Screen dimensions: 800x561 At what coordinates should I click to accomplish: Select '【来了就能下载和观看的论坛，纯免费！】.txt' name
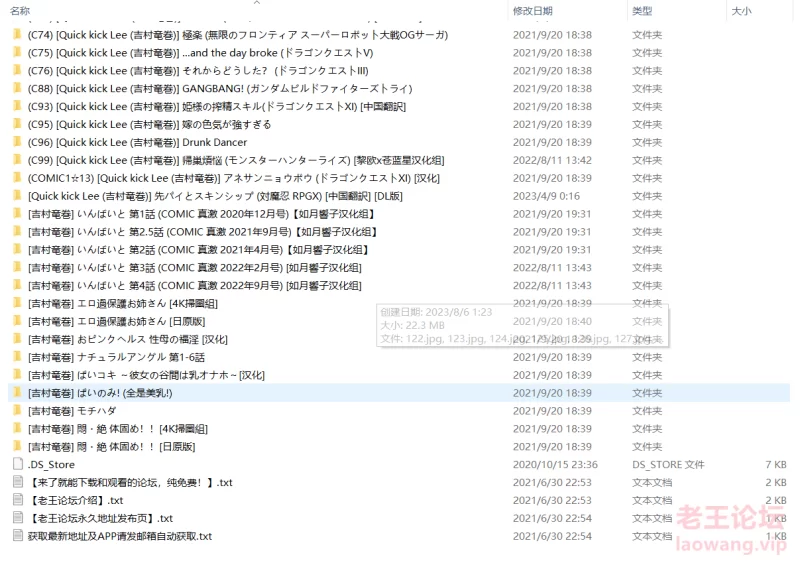pos(130,482)
